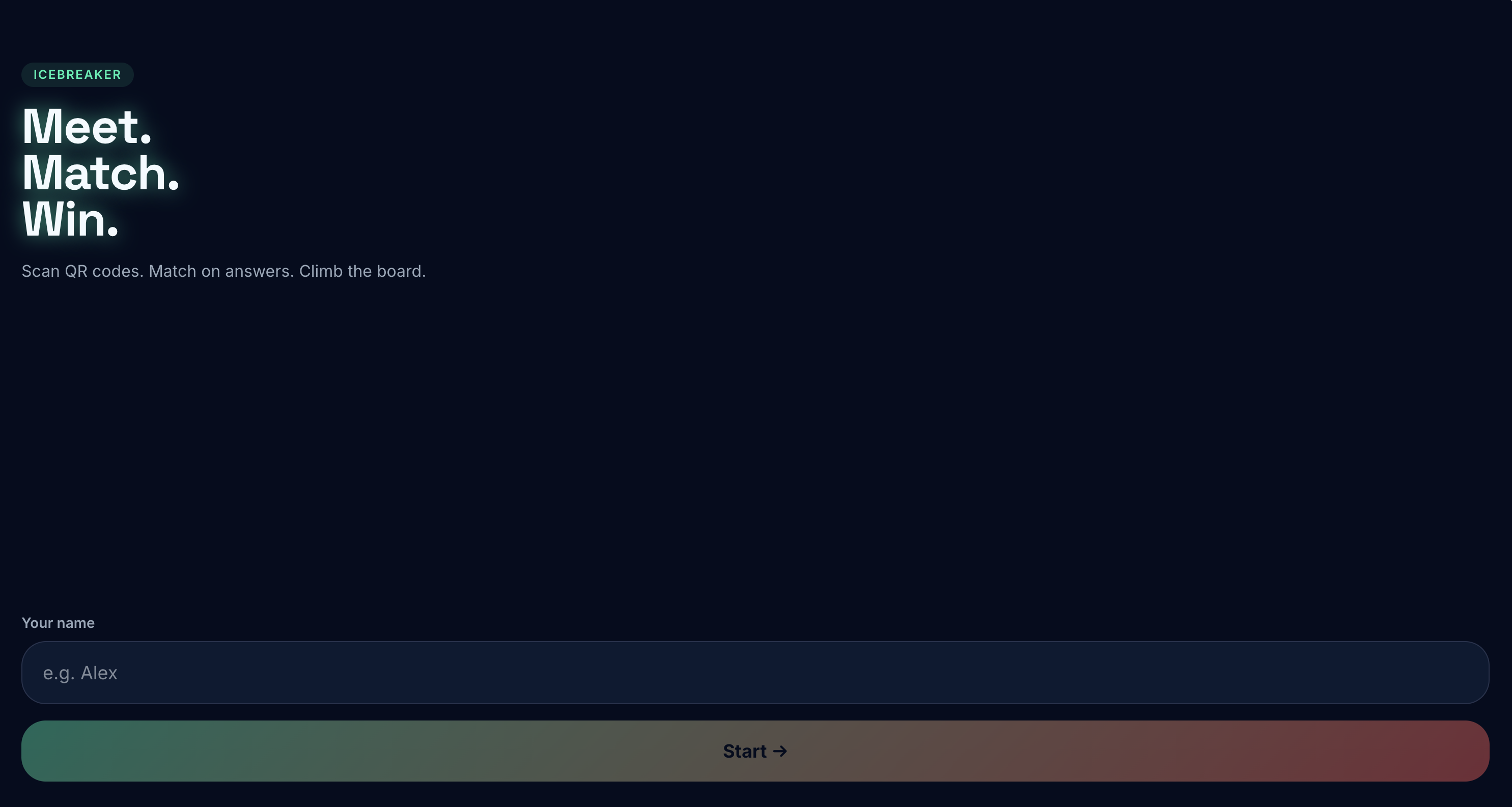The height and width of the screenshot is (807, 1512).
Task: Click the Start button
Action: pos(755,751)
